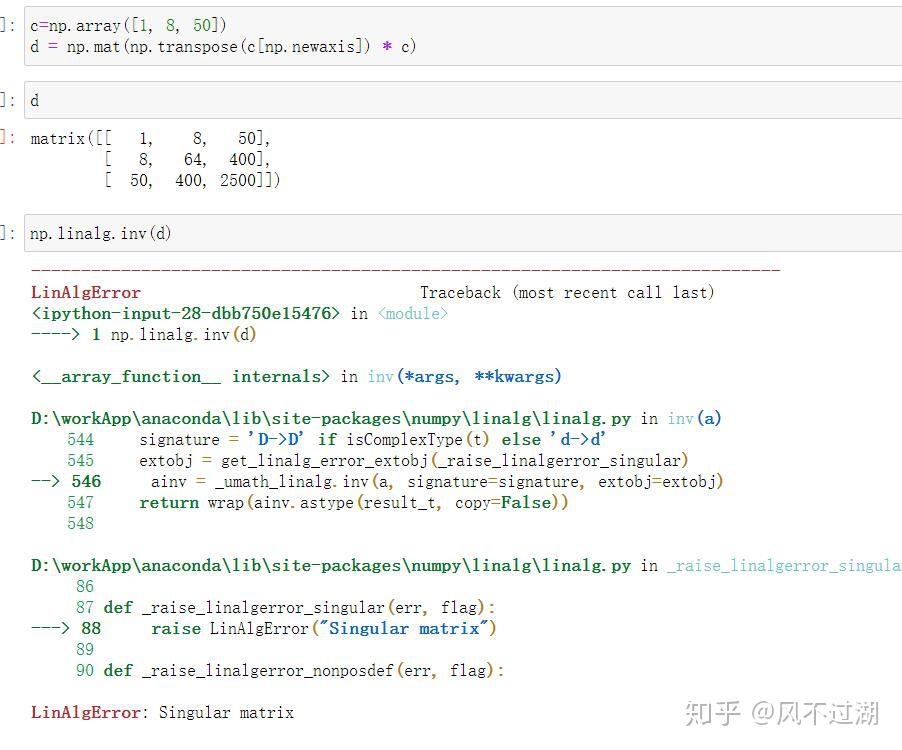Click the final LinAlgError: Singular matrix message
The image size is (902, 750).
click(162, 713)
